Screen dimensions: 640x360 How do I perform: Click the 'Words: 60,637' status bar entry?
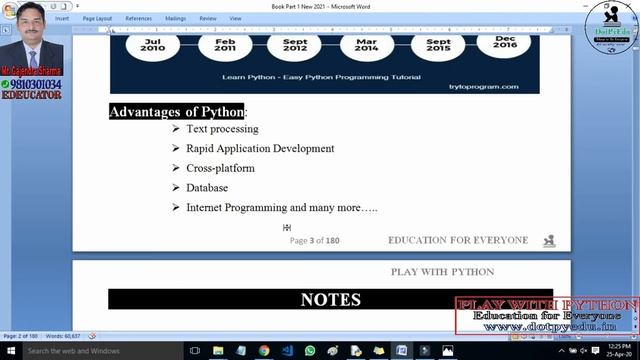coord(63,336)
